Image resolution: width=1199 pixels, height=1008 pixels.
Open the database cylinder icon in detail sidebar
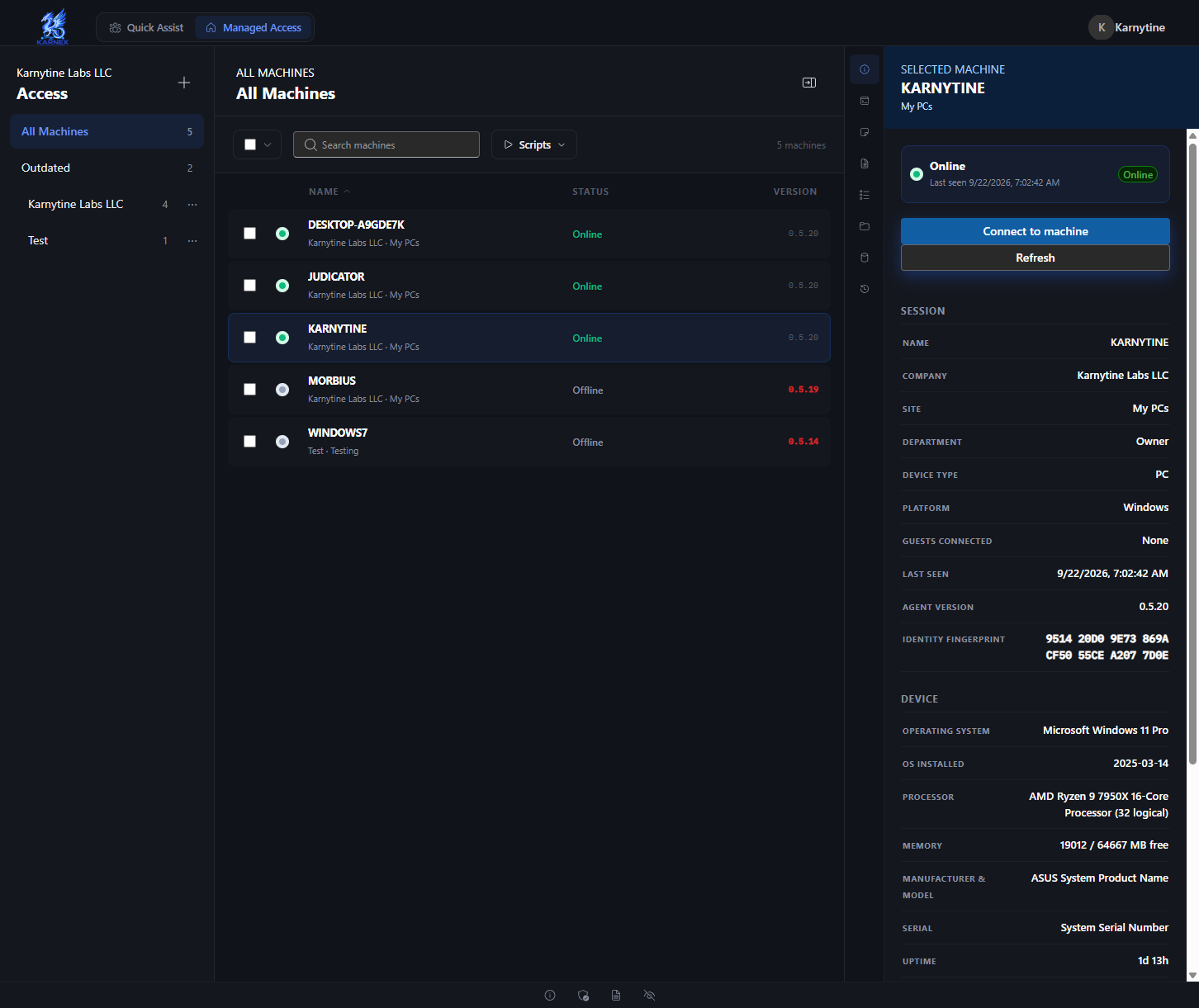pyautogui.click(x=865, y=258)
